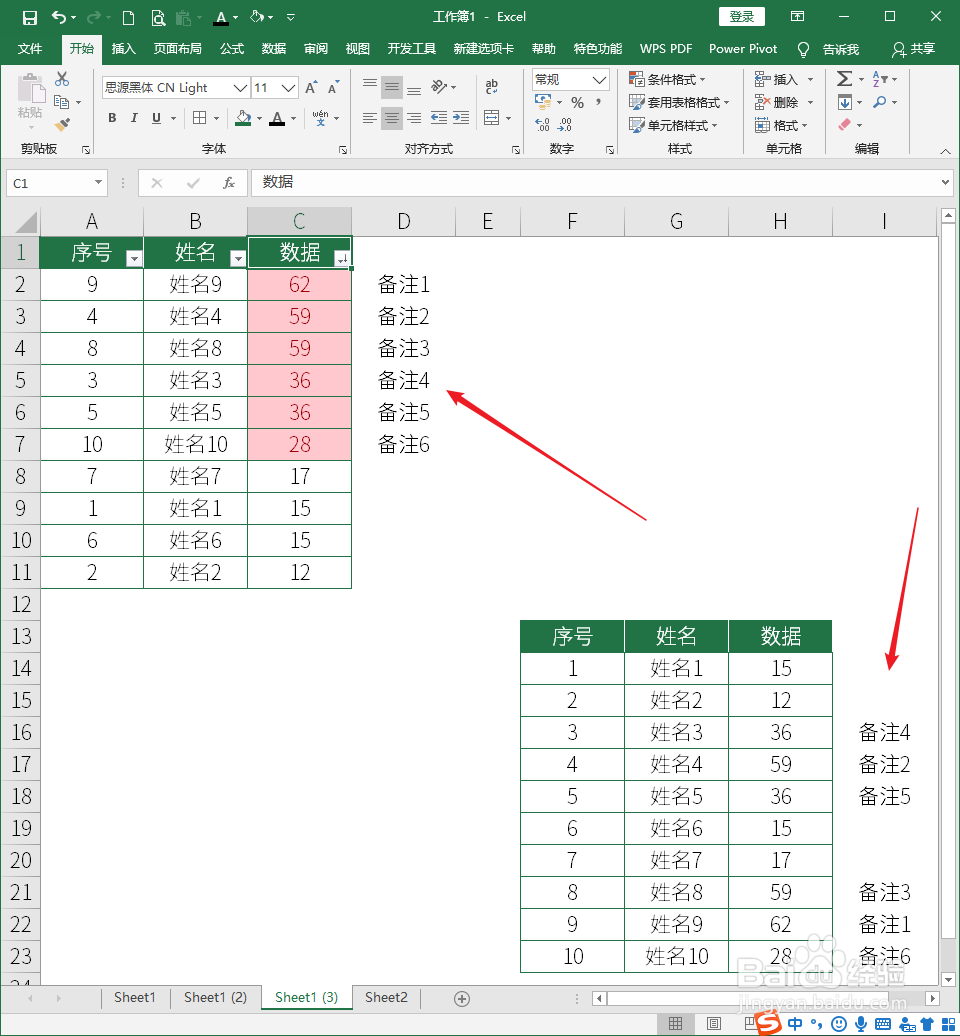The width and height of the screenshot is (960, 1036).
Task: Click the Merge and Center icon
Action: point(492,118)
